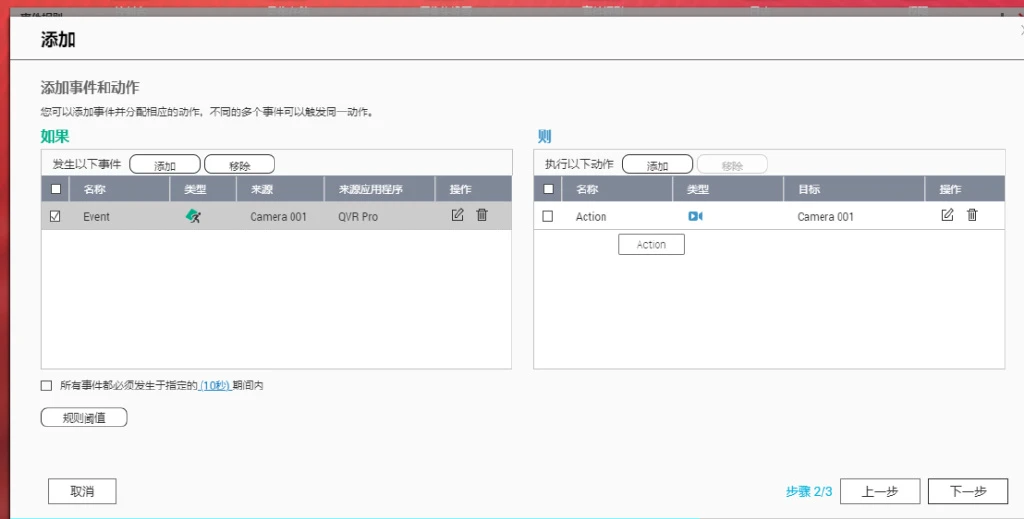
Task: Go back with 上一步 button
Action: click(x=880, y=492)
